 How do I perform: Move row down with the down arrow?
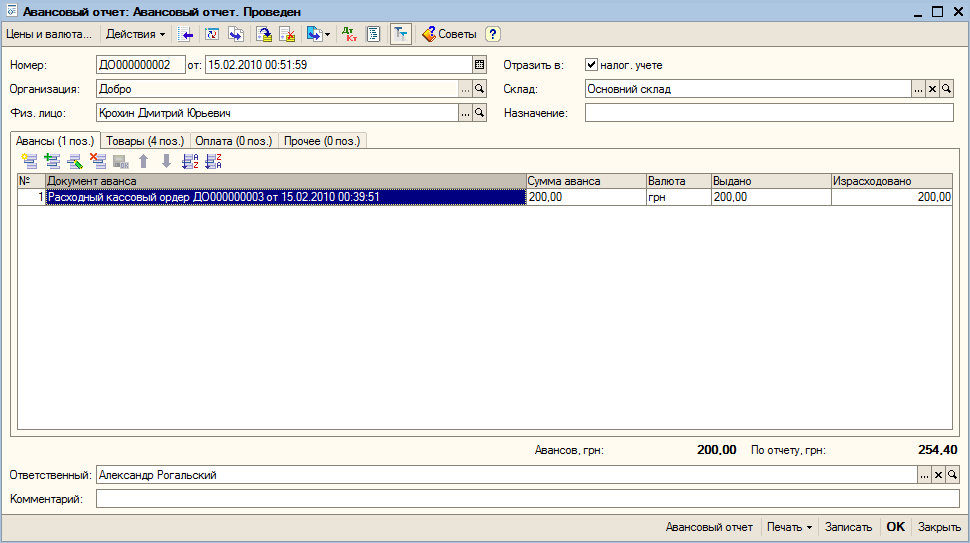tap(166, 161)
